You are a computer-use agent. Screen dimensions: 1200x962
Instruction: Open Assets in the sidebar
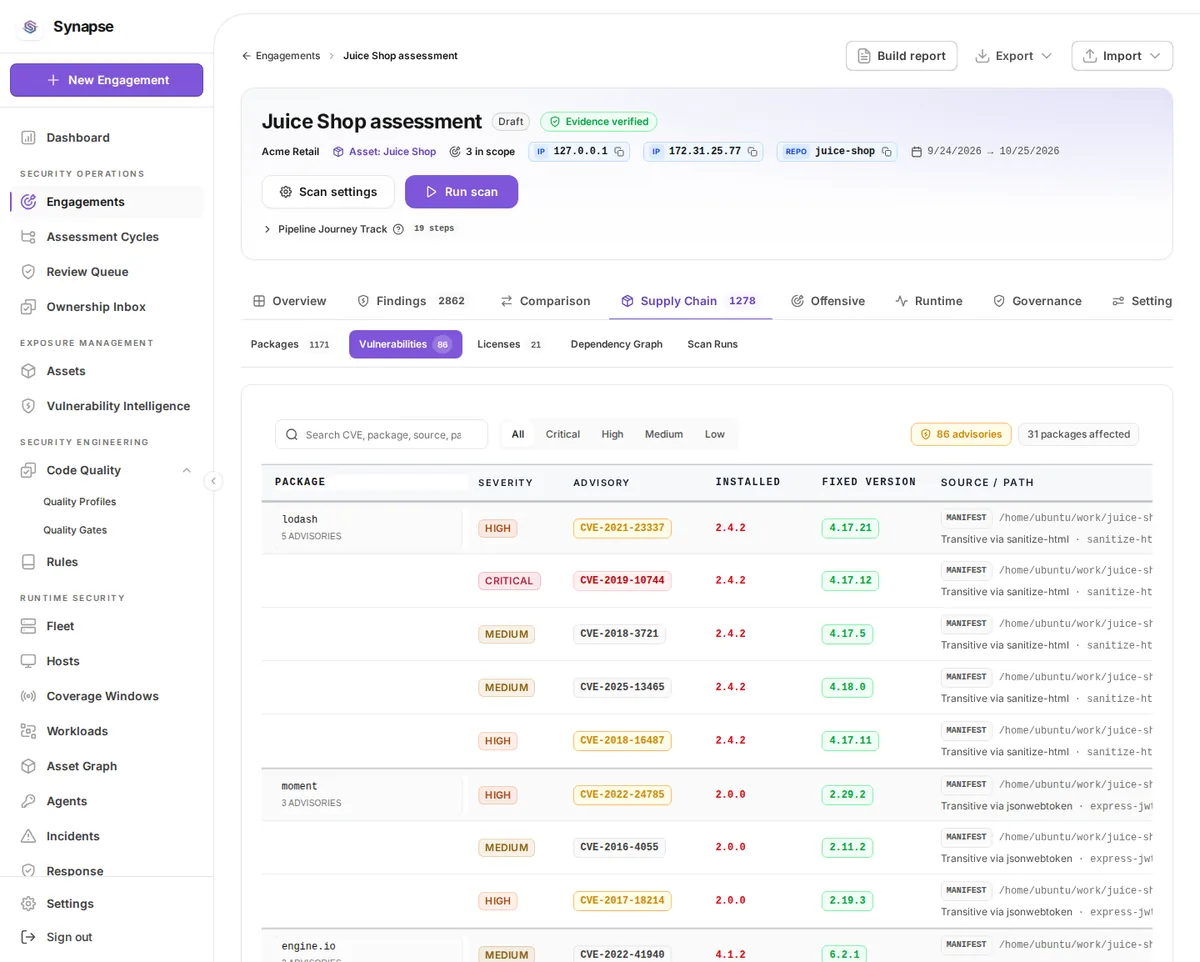(106, 370)
